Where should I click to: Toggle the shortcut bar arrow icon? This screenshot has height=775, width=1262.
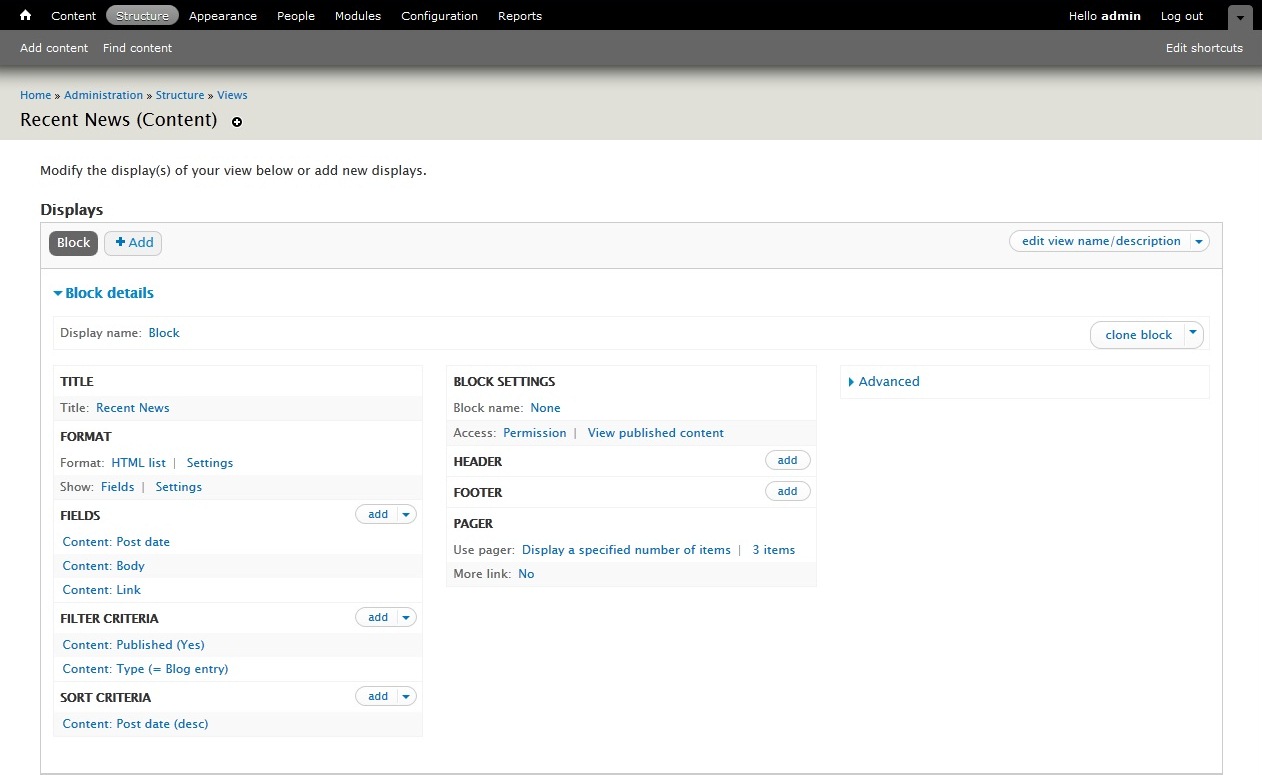pos(1240,17)
